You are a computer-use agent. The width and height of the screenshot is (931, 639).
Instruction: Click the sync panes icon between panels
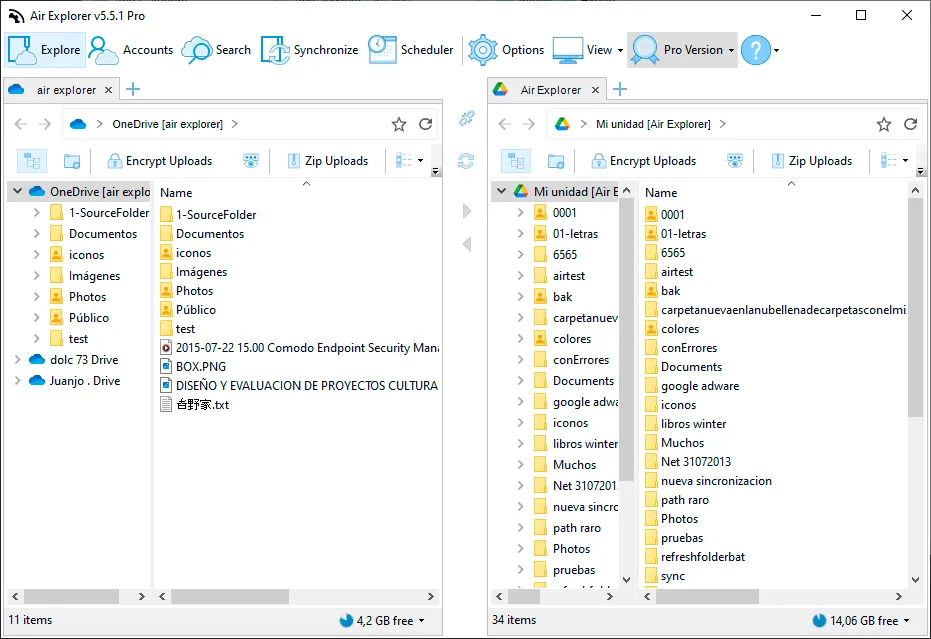466,161
